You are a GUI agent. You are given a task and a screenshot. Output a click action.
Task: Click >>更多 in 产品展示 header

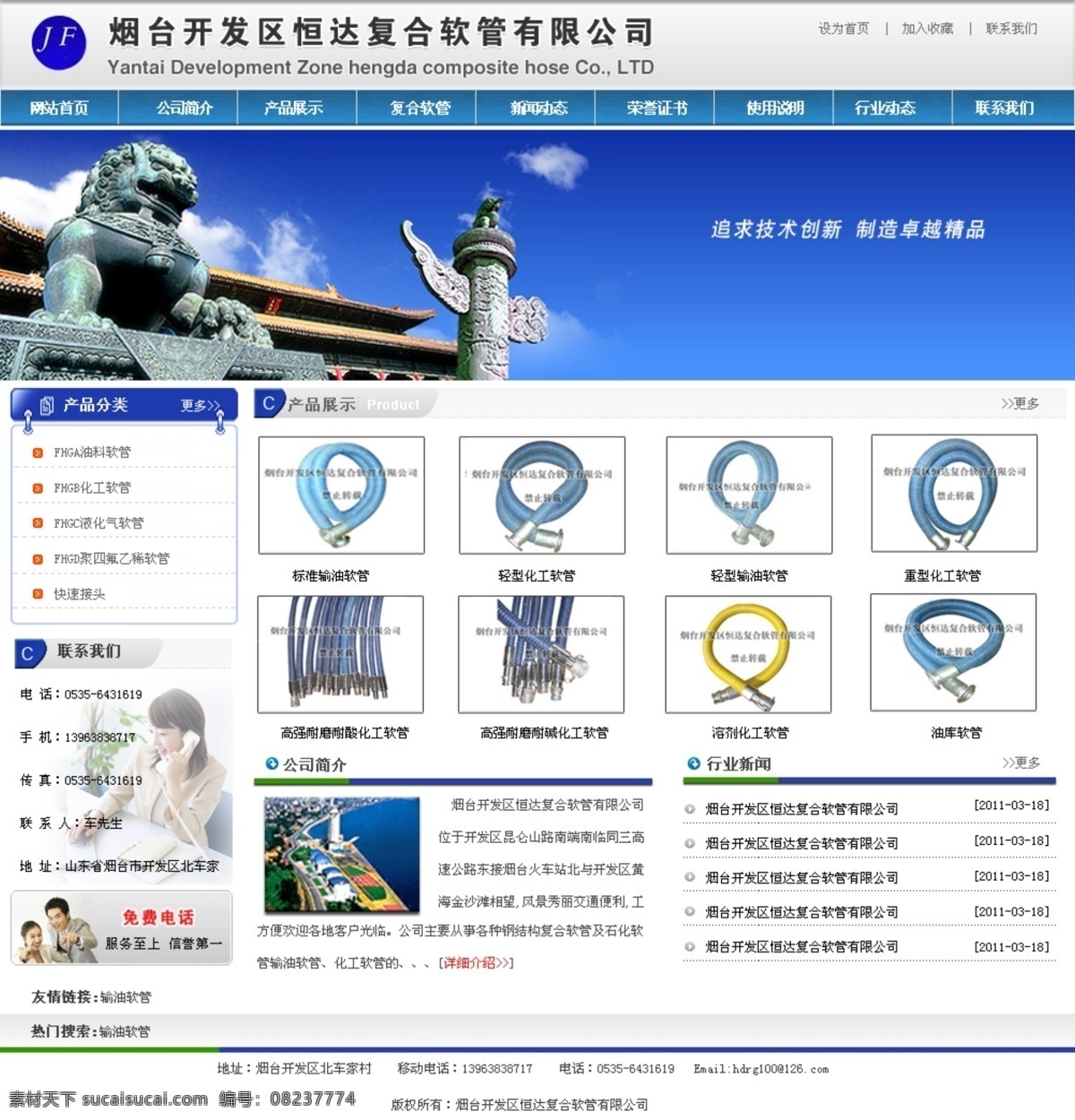pos(1020,404)
